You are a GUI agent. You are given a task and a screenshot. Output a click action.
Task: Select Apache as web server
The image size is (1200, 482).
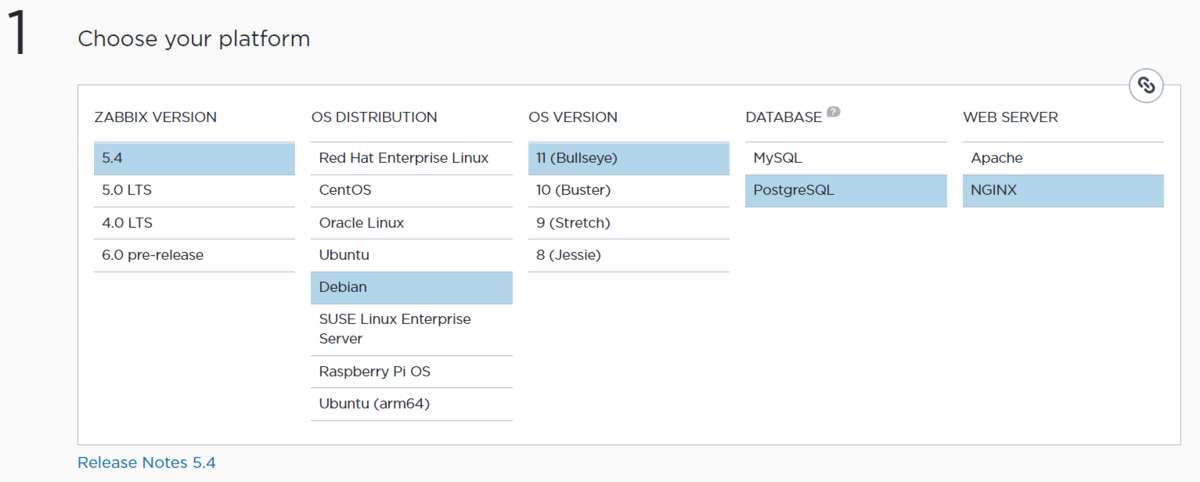1062,158
